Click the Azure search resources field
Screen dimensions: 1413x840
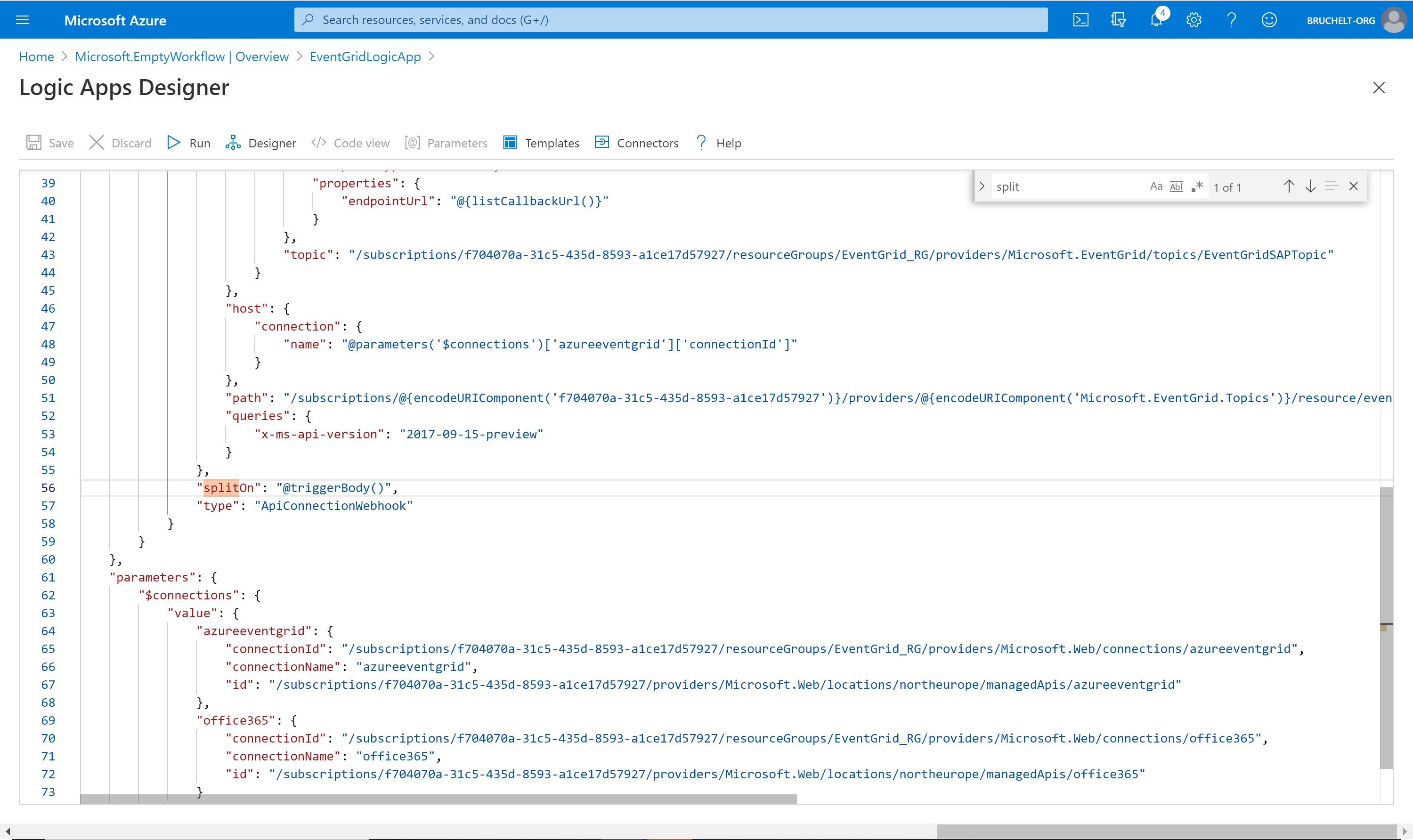pos(671,20)
